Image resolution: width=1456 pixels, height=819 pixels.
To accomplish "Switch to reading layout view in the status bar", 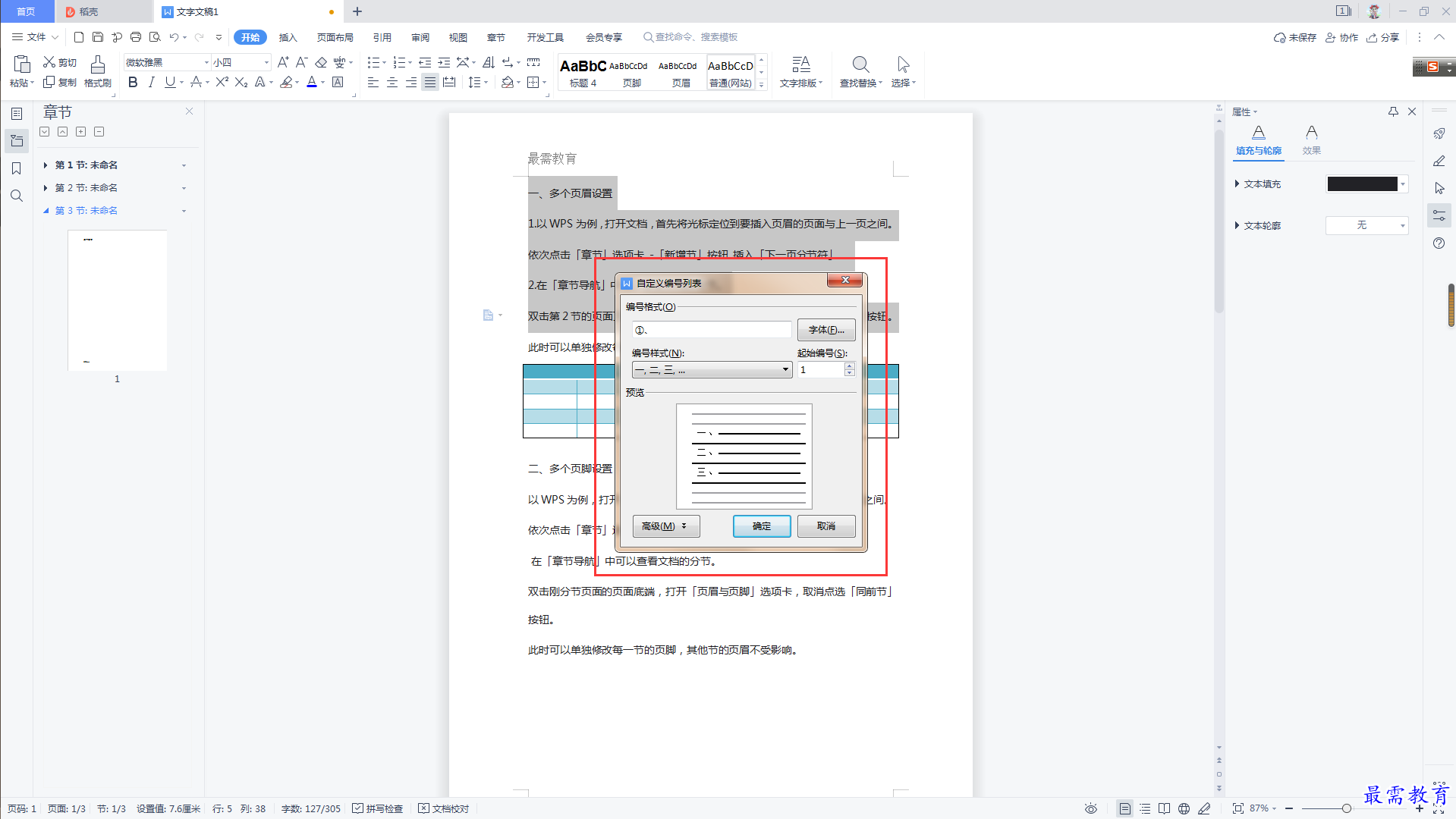I will coord(1164,808).
